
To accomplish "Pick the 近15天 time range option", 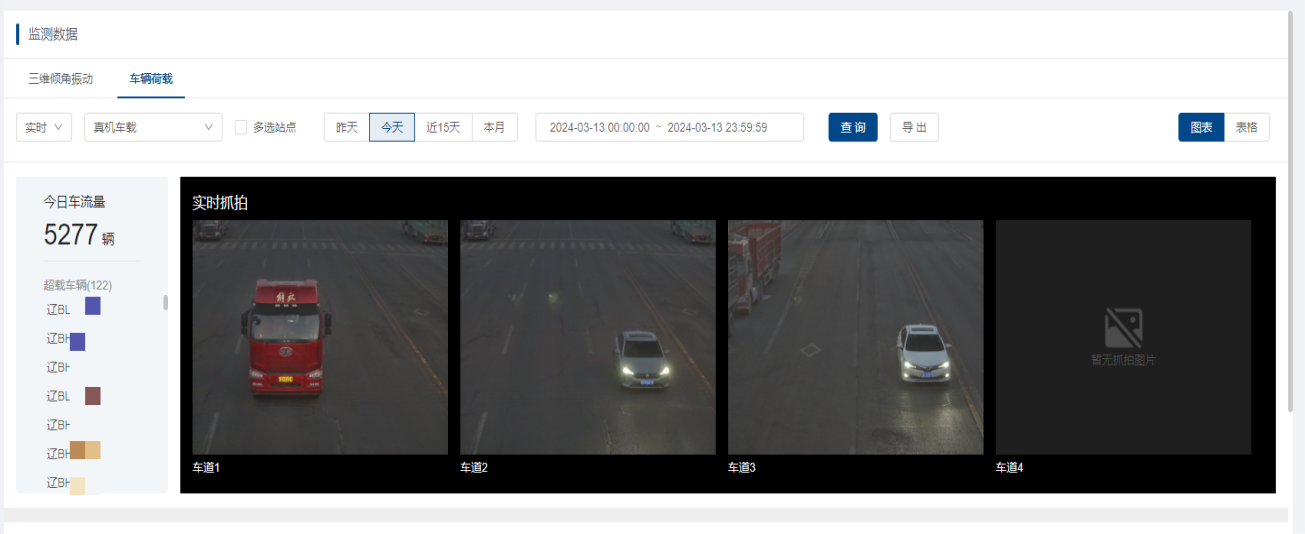I will tap(443, 127).
